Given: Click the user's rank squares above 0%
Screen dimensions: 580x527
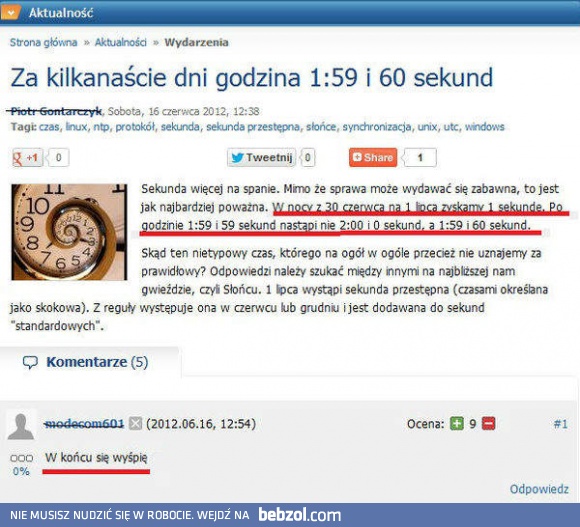Looking at the screenshot, I should coord(21,459).
